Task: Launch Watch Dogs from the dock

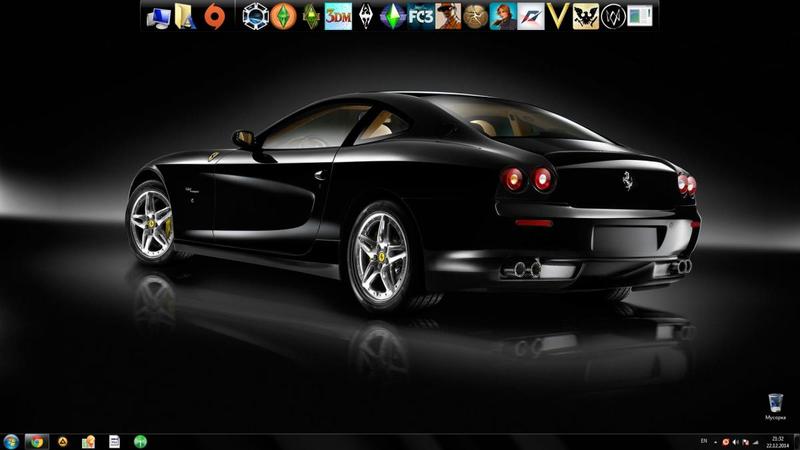Action: pyautogui.click(x=613, y=15)
